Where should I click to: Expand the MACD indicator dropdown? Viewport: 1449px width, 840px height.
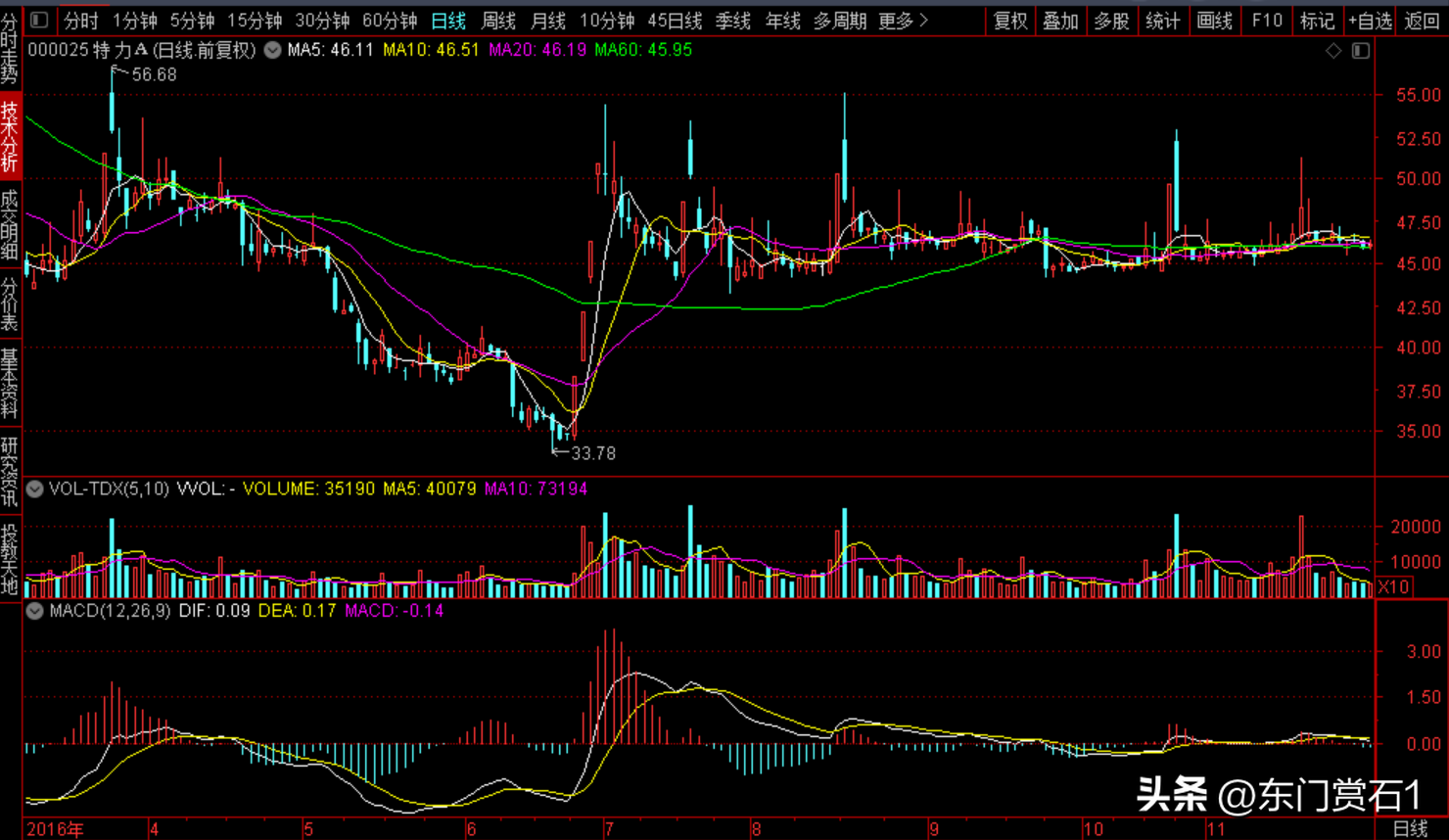35,611
